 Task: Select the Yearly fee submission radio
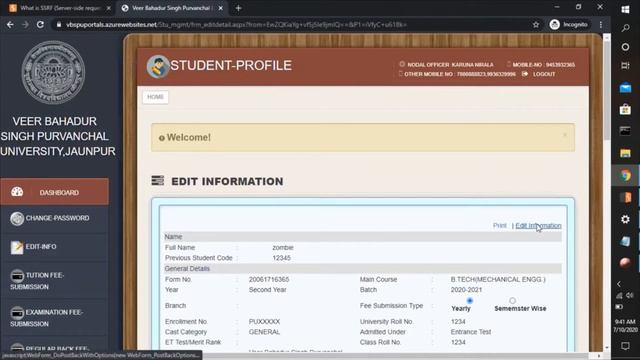click(x=470, y=301)
